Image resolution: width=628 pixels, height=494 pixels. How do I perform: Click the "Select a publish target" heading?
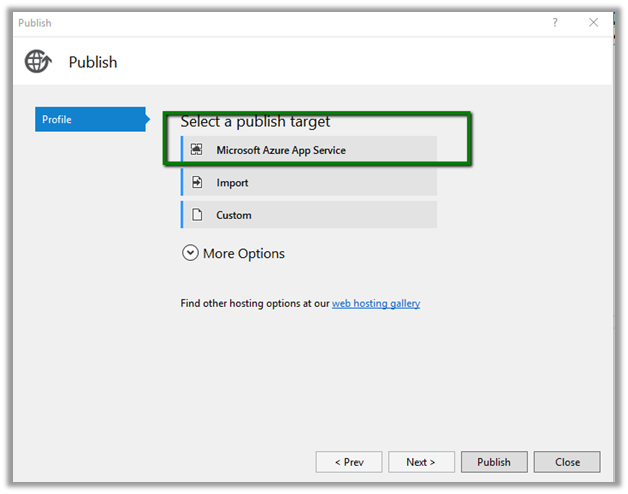coord(255,122)
